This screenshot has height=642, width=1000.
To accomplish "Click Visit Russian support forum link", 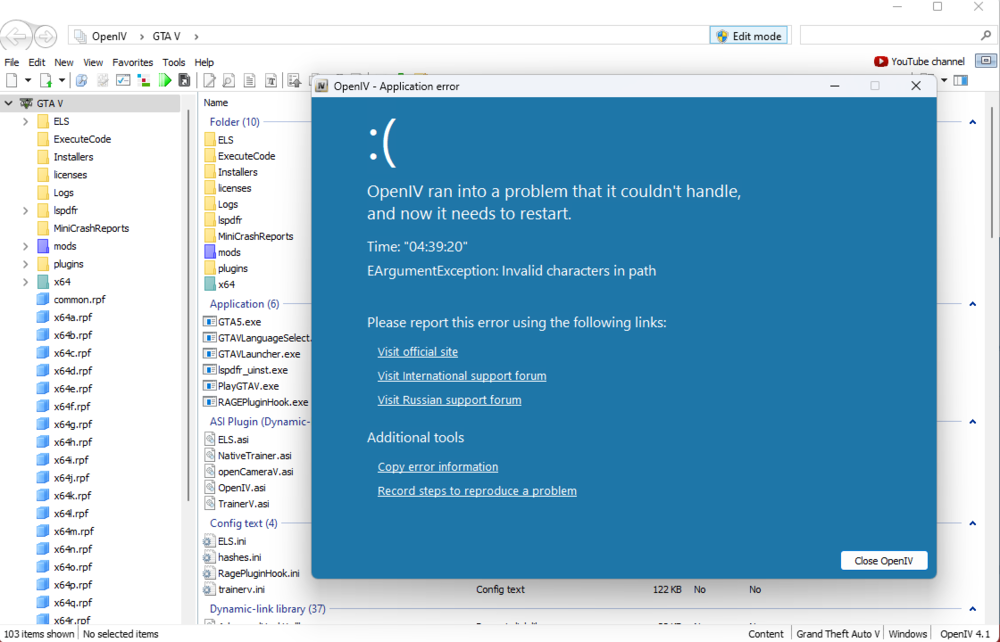I will tap(449, 400).
